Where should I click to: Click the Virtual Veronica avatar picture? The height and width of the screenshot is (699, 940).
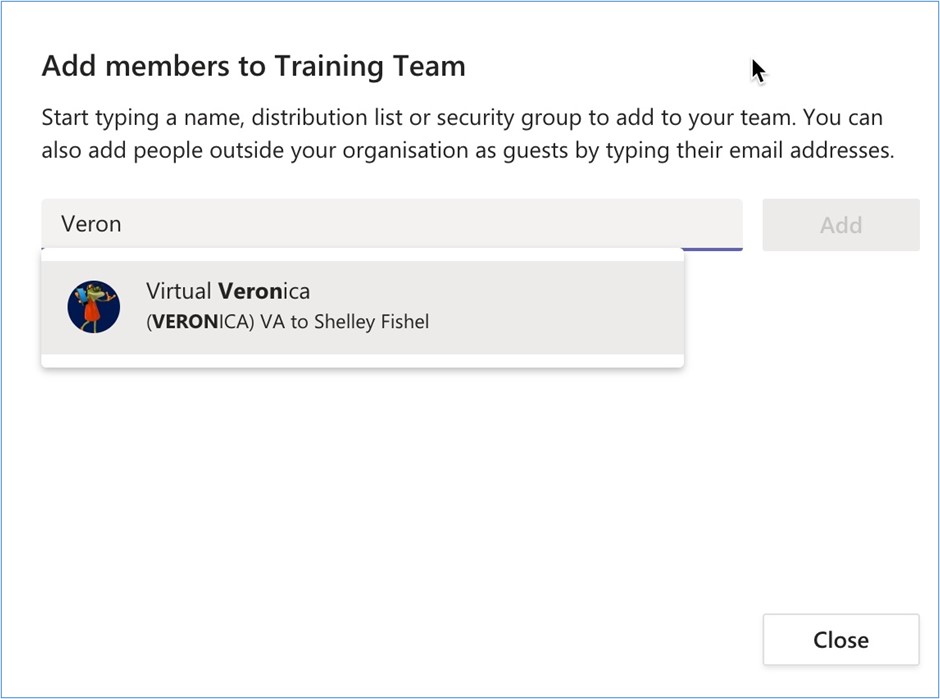[94, 306]
